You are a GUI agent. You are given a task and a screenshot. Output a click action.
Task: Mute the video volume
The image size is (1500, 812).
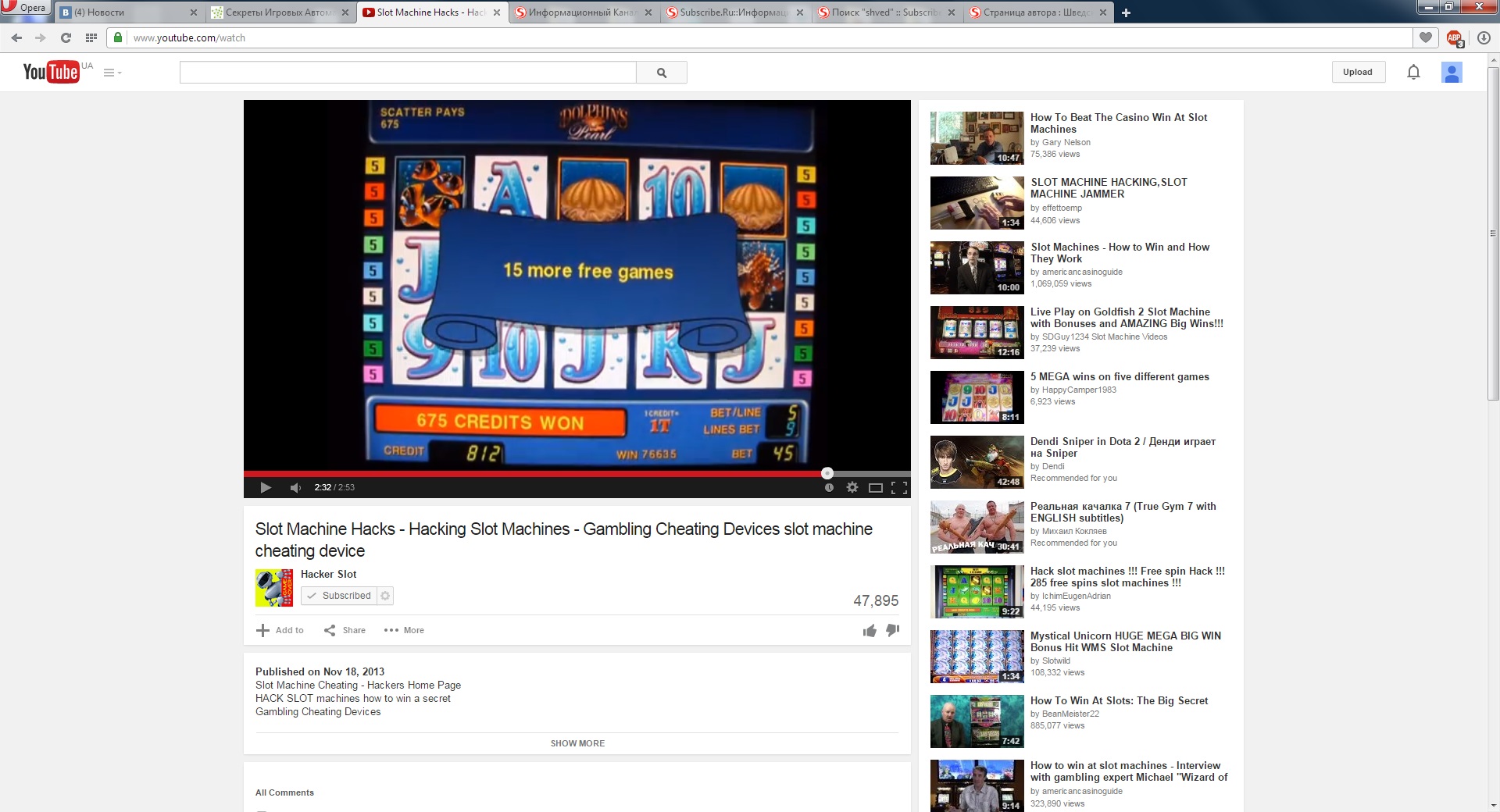295,487
